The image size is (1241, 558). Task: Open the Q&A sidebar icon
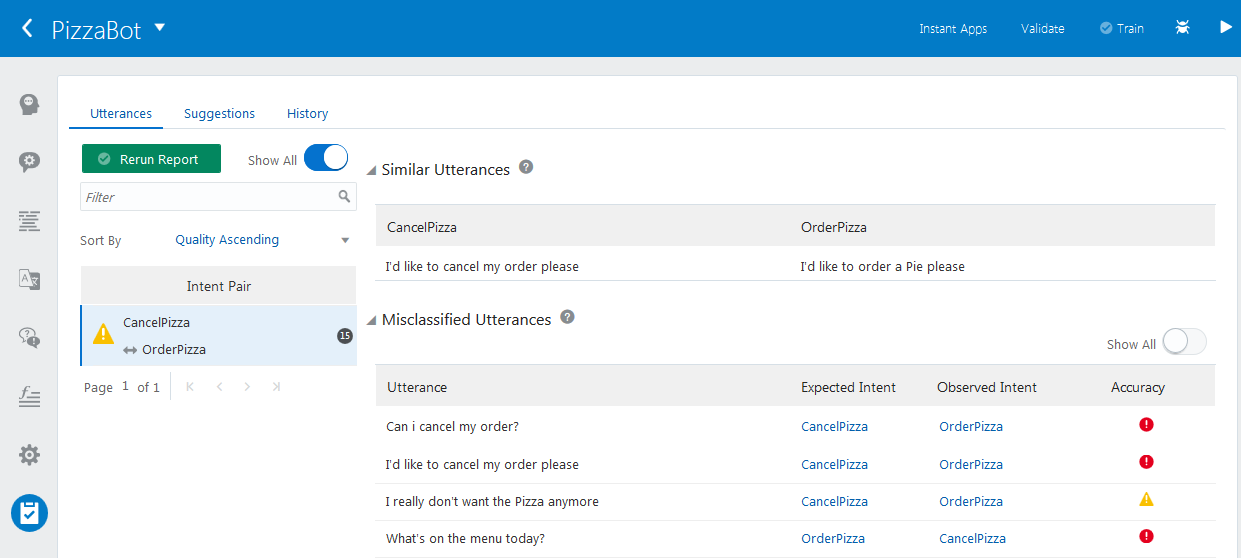[30, 338]
